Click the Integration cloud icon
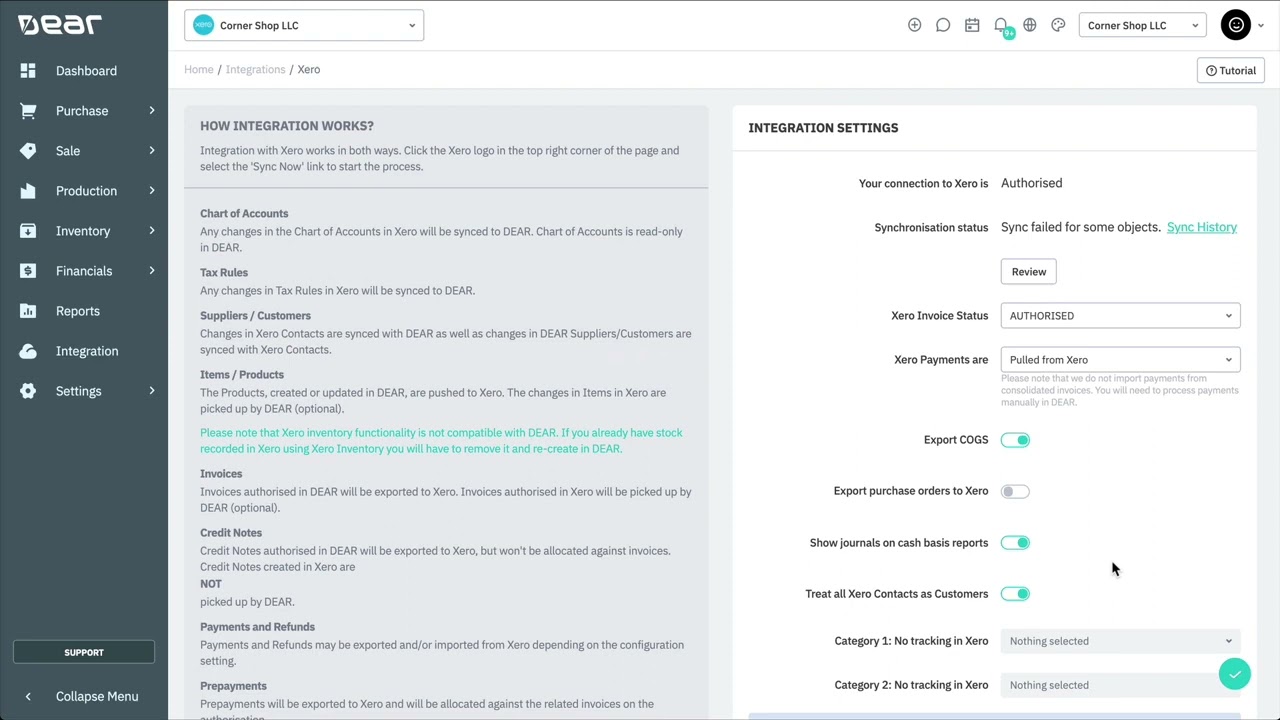1280x720 pixels. [x=28, y=351]
